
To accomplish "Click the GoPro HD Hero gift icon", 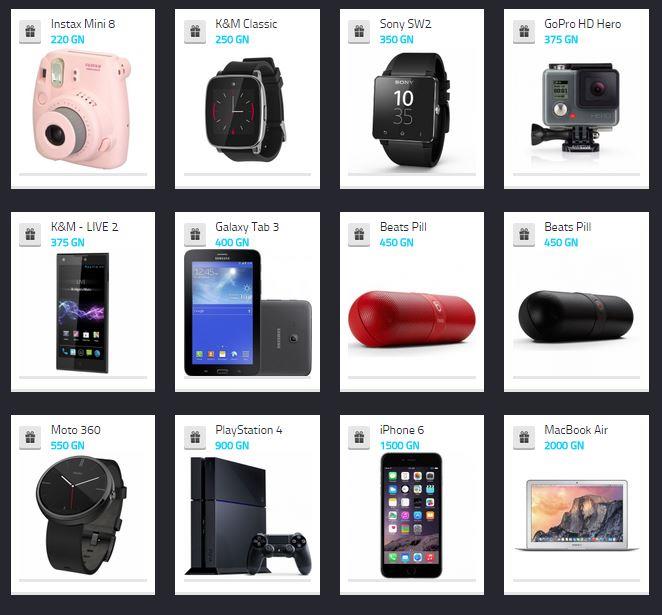I will point(524,31).
